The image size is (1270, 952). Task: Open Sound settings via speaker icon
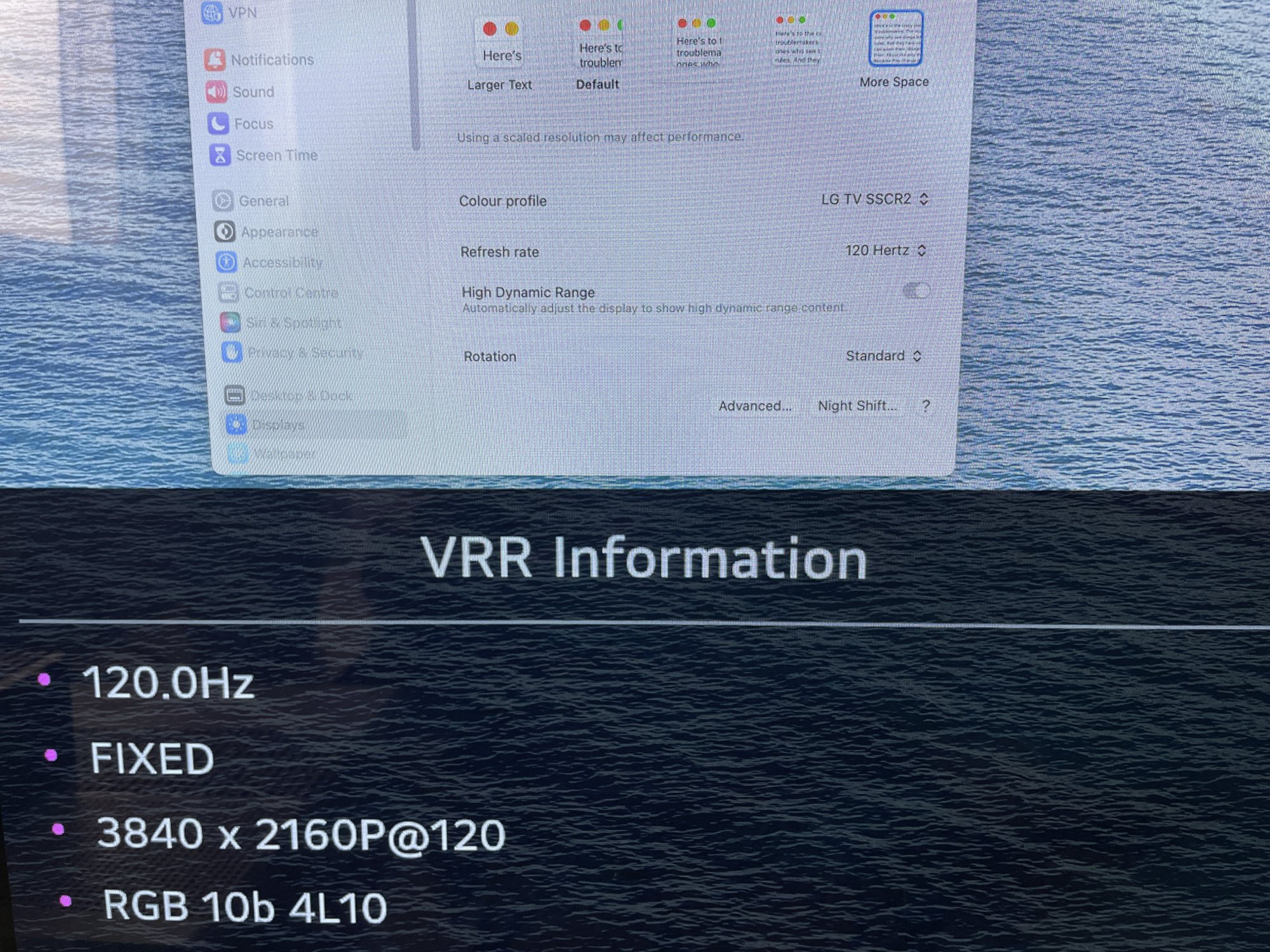click(x=216, y=92)
